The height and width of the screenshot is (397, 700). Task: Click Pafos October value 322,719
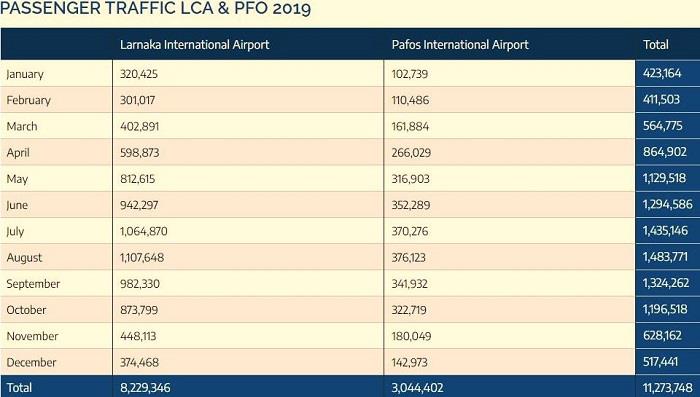pos(409,310)
